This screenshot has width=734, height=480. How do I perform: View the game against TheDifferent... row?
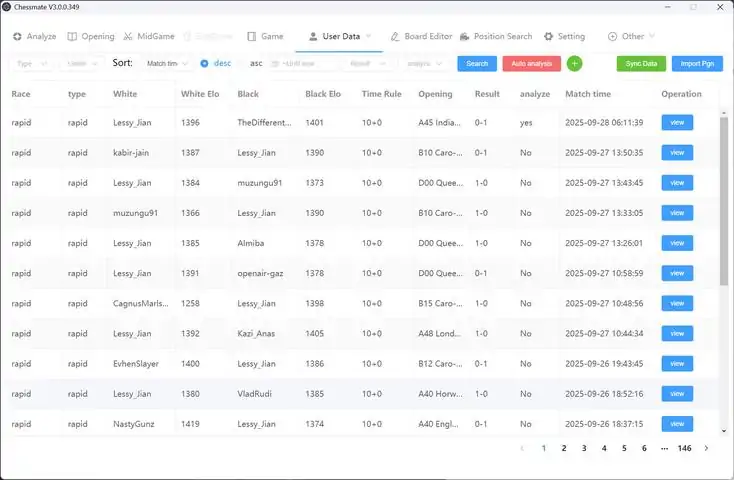[677, 123]
